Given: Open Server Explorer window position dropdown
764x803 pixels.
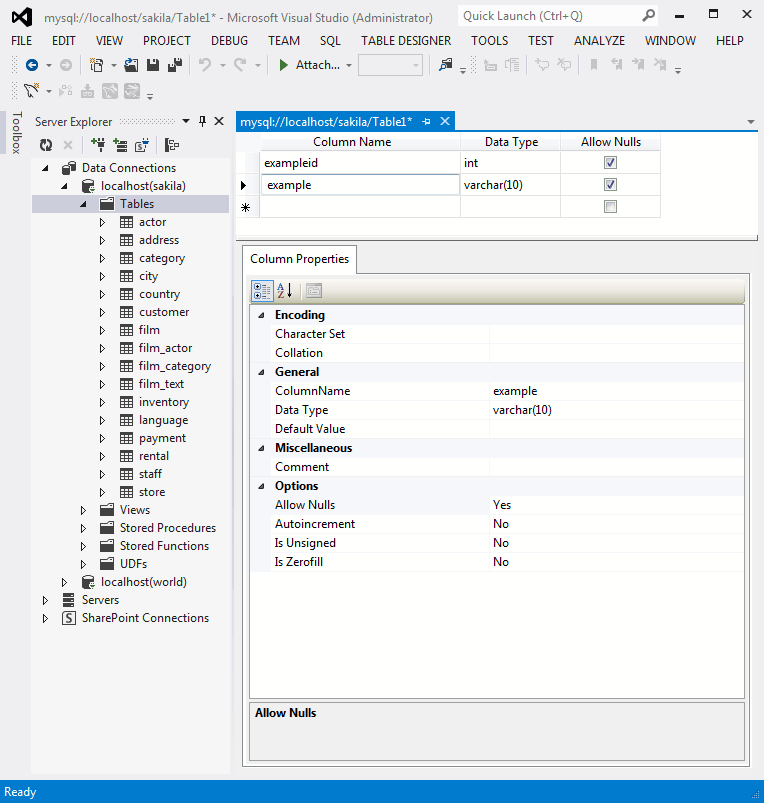Looking at the screenshot, I should [186, 121].
